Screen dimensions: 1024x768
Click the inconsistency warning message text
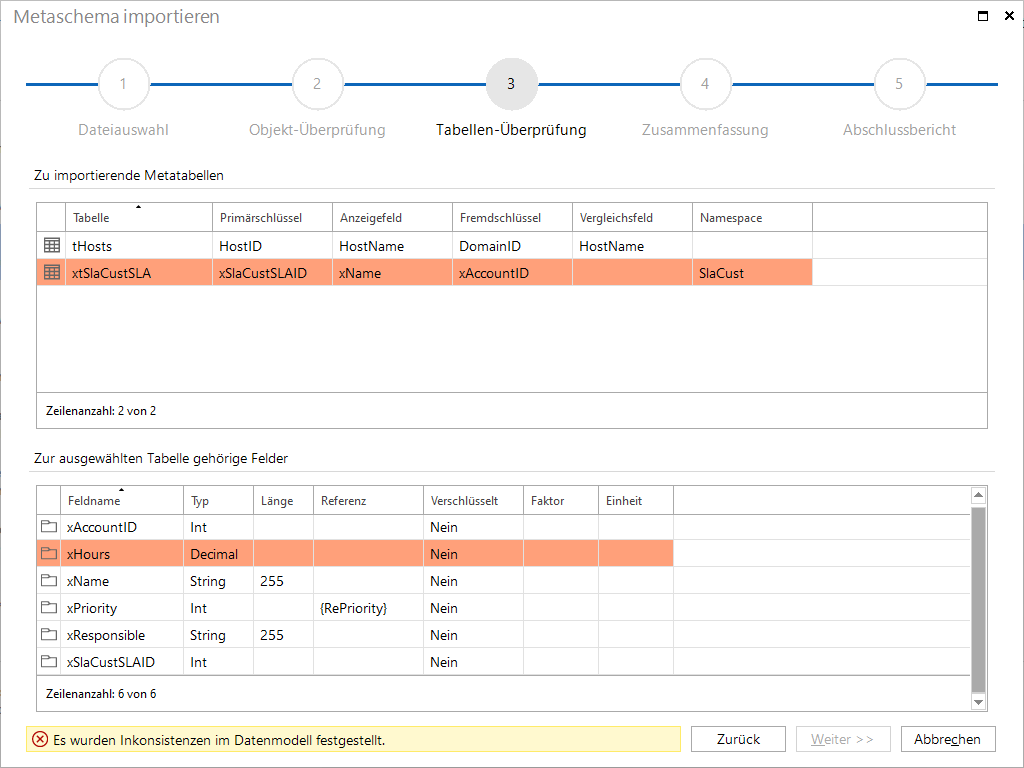219,740
